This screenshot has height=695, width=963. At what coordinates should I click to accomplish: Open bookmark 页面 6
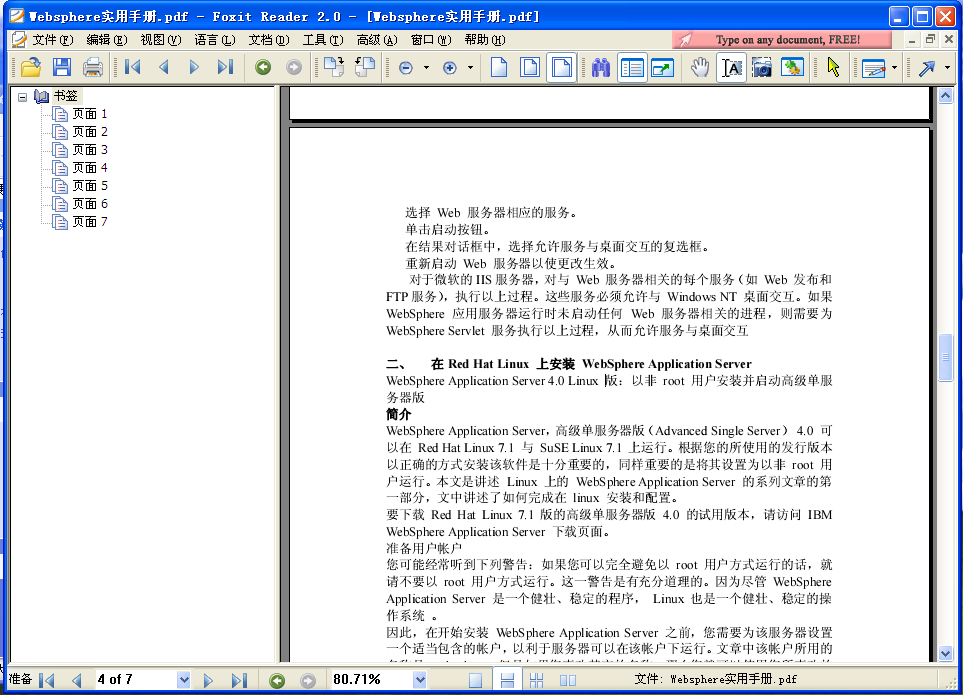[x=90, y=203]
